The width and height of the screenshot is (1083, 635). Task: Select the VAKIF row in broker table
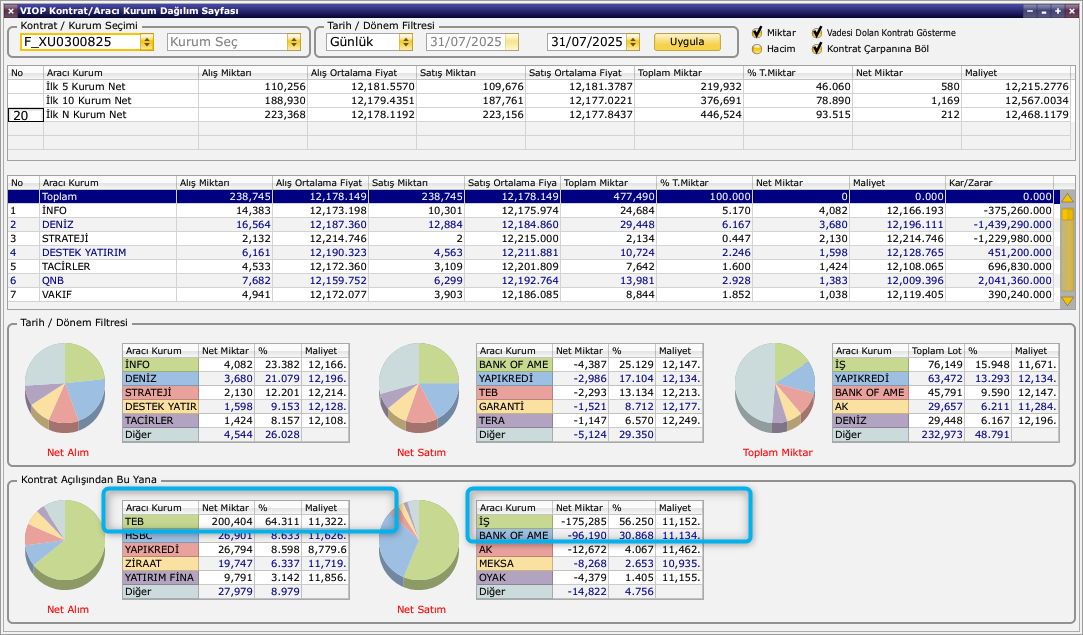click(x=530, y=294)
